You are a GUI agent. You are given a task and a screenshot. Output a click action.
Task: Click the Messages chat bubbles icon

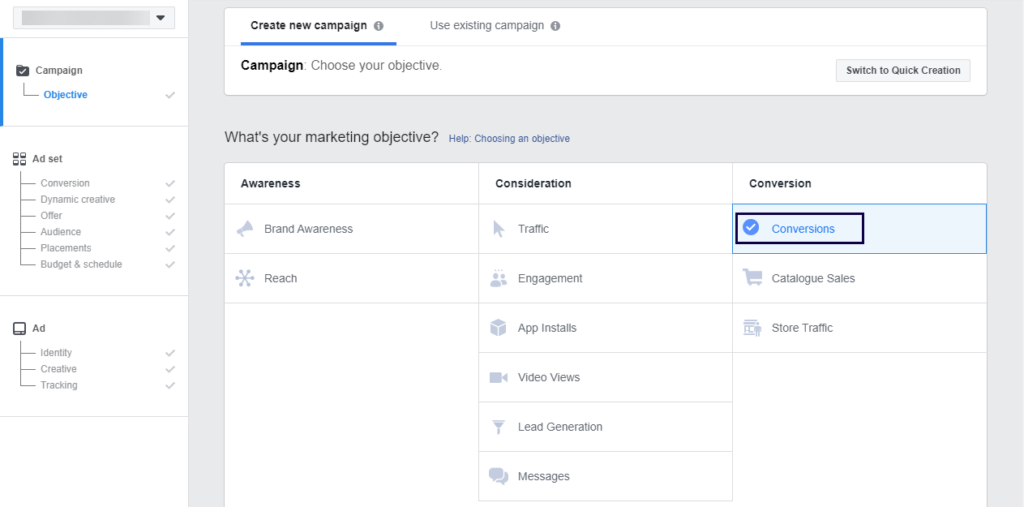(x=499, y=477)
